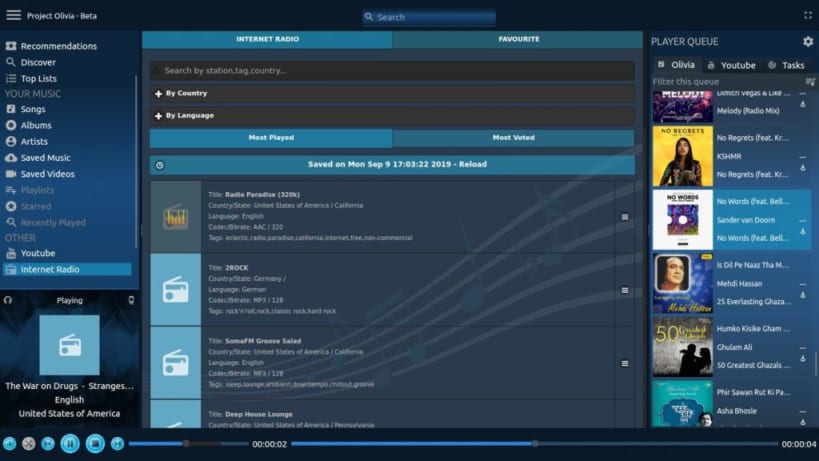Screen dimensions: 819x461
Task: Expand the By Language filter
Action: (392, 115)
